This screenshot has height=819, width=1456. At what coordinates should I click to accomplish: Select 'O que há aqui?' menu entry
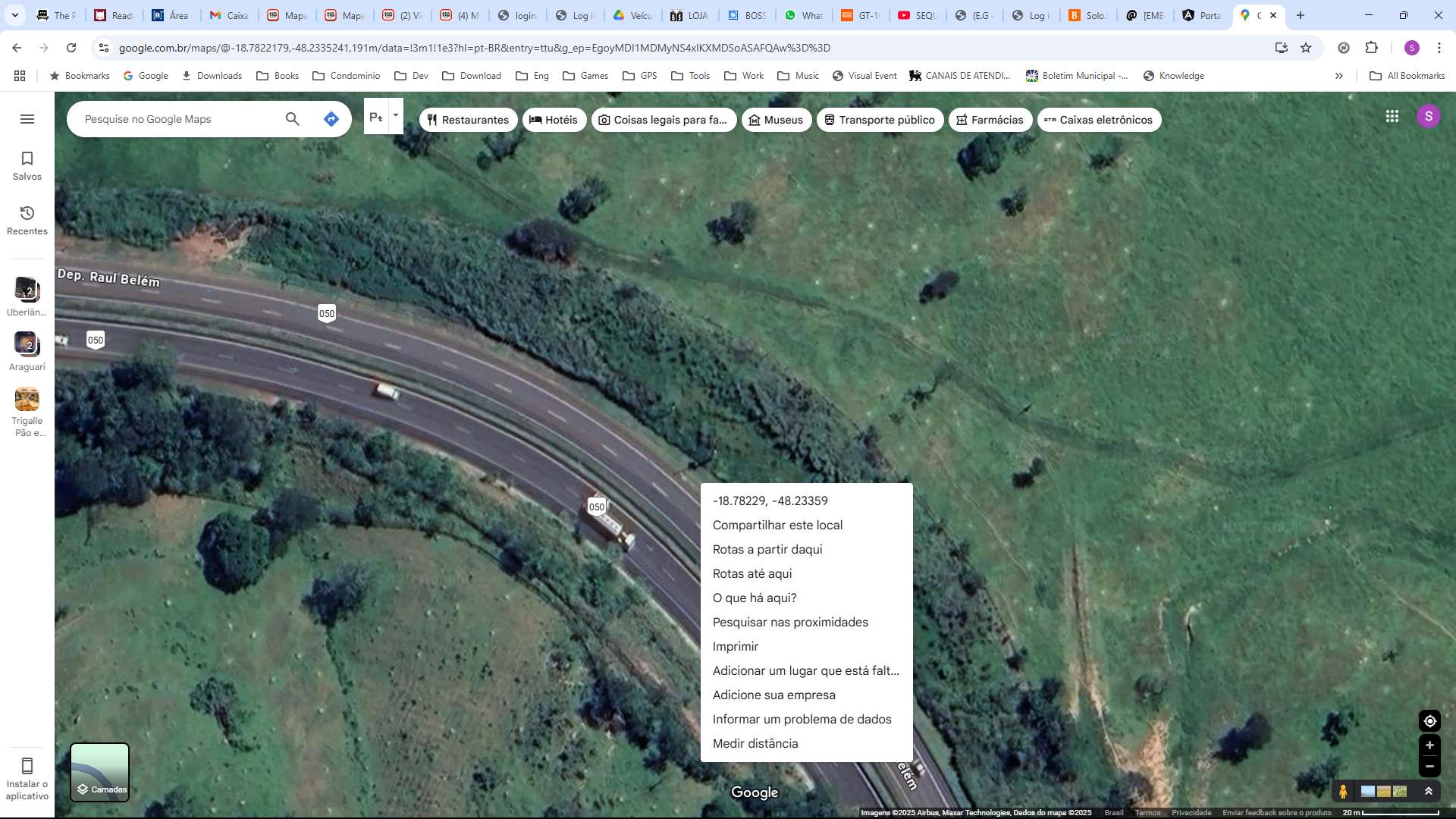coord(754,598)
